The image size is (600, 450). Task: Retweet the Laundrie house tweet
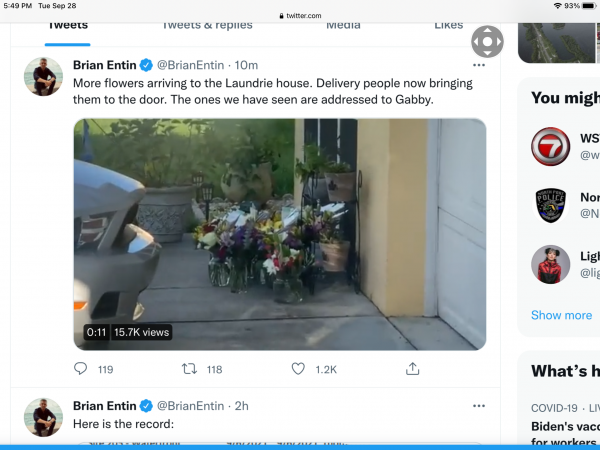pos(188,369)
